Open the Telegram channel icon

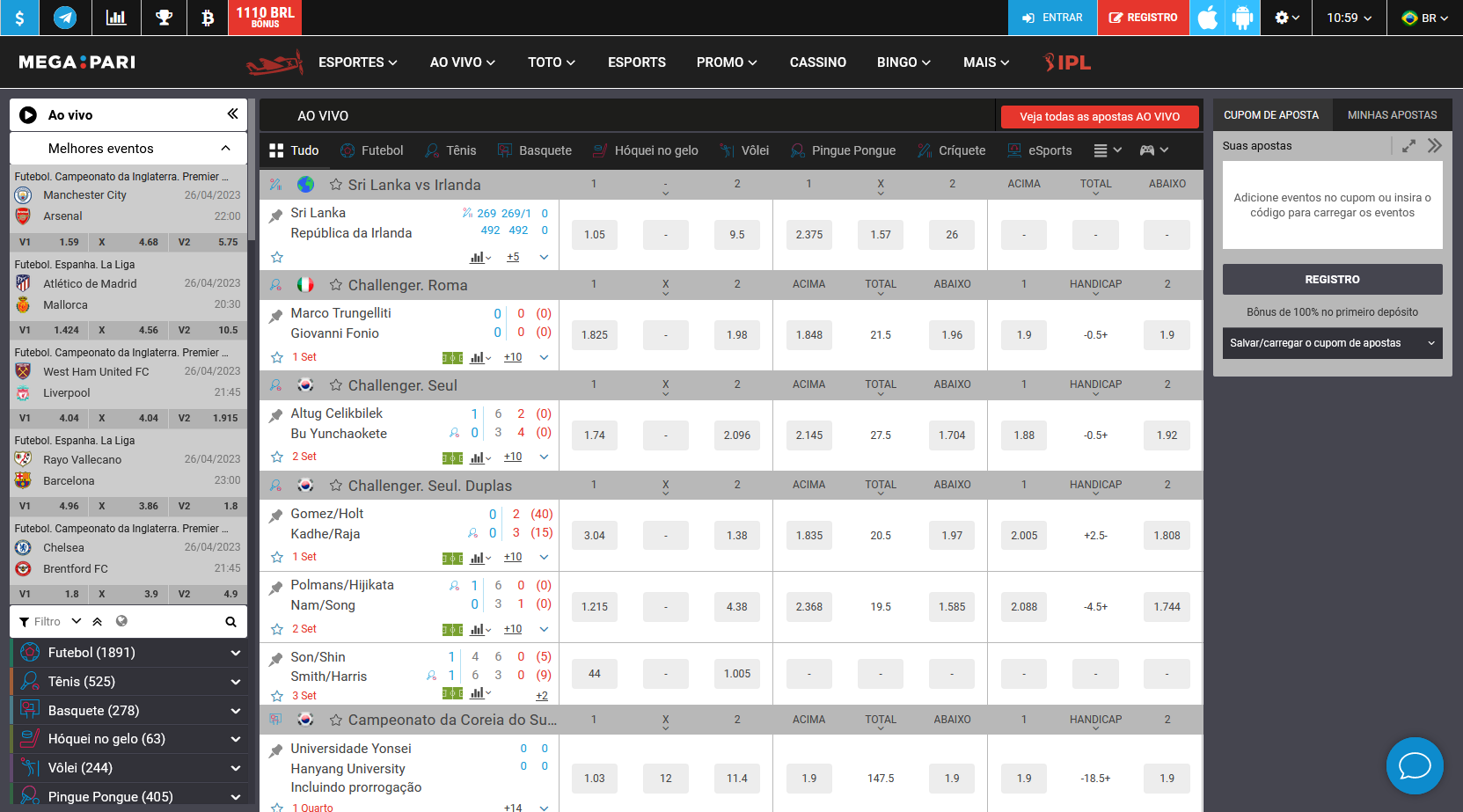click(x=65, y=18)
